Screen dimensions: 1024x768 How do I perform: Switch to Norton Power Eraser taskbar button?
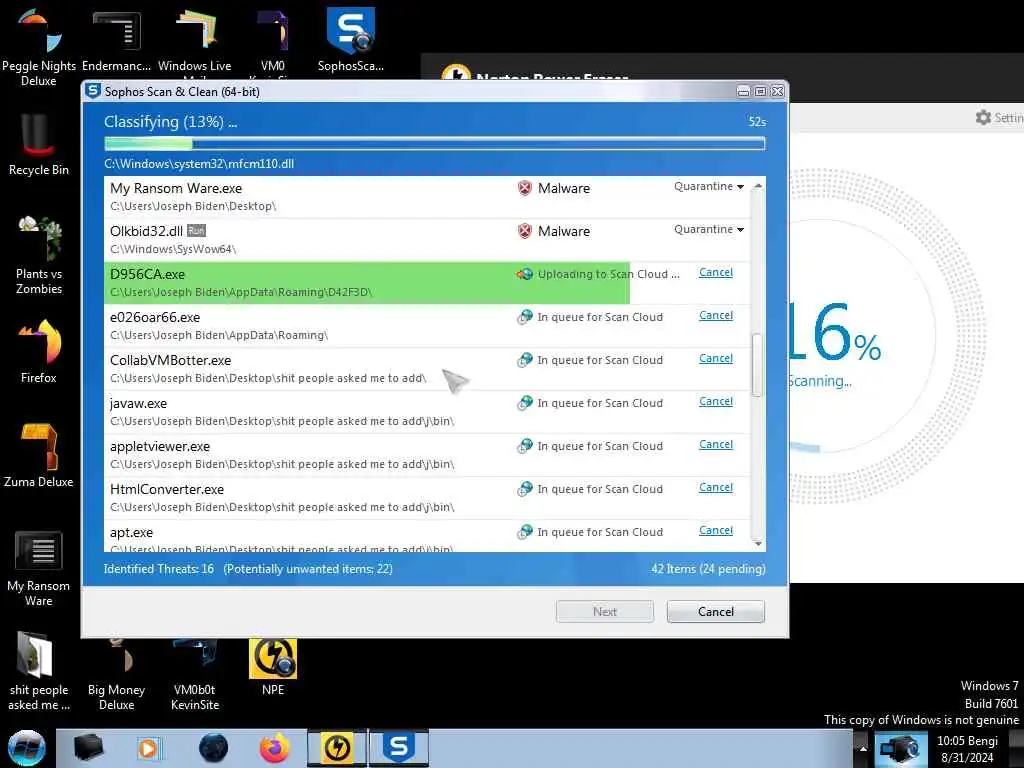tap(337, 748)
